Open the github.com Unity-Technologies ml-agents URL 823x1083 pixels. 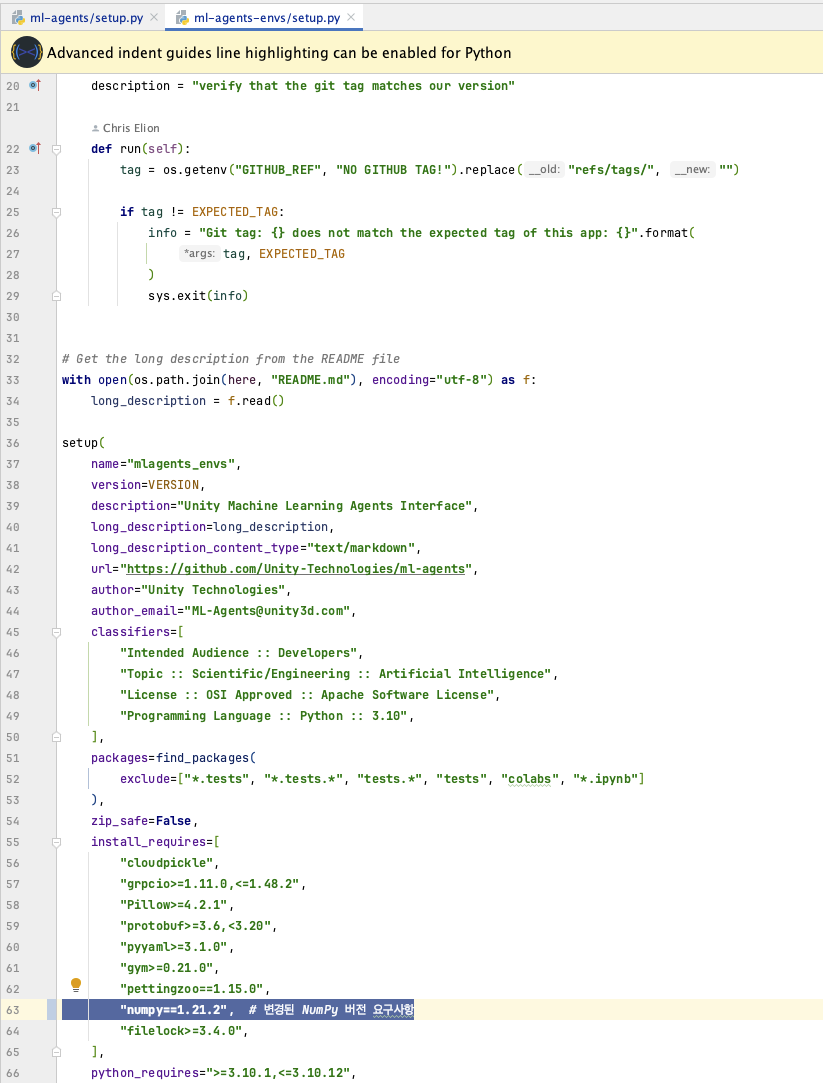click(296, 569)
